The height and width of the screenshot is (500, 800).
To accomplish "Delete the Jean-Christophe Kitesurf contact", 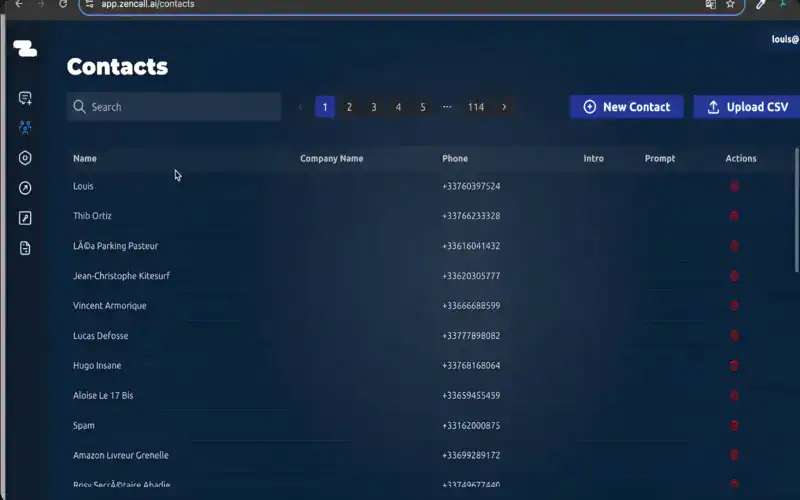I will coord(734,276).
